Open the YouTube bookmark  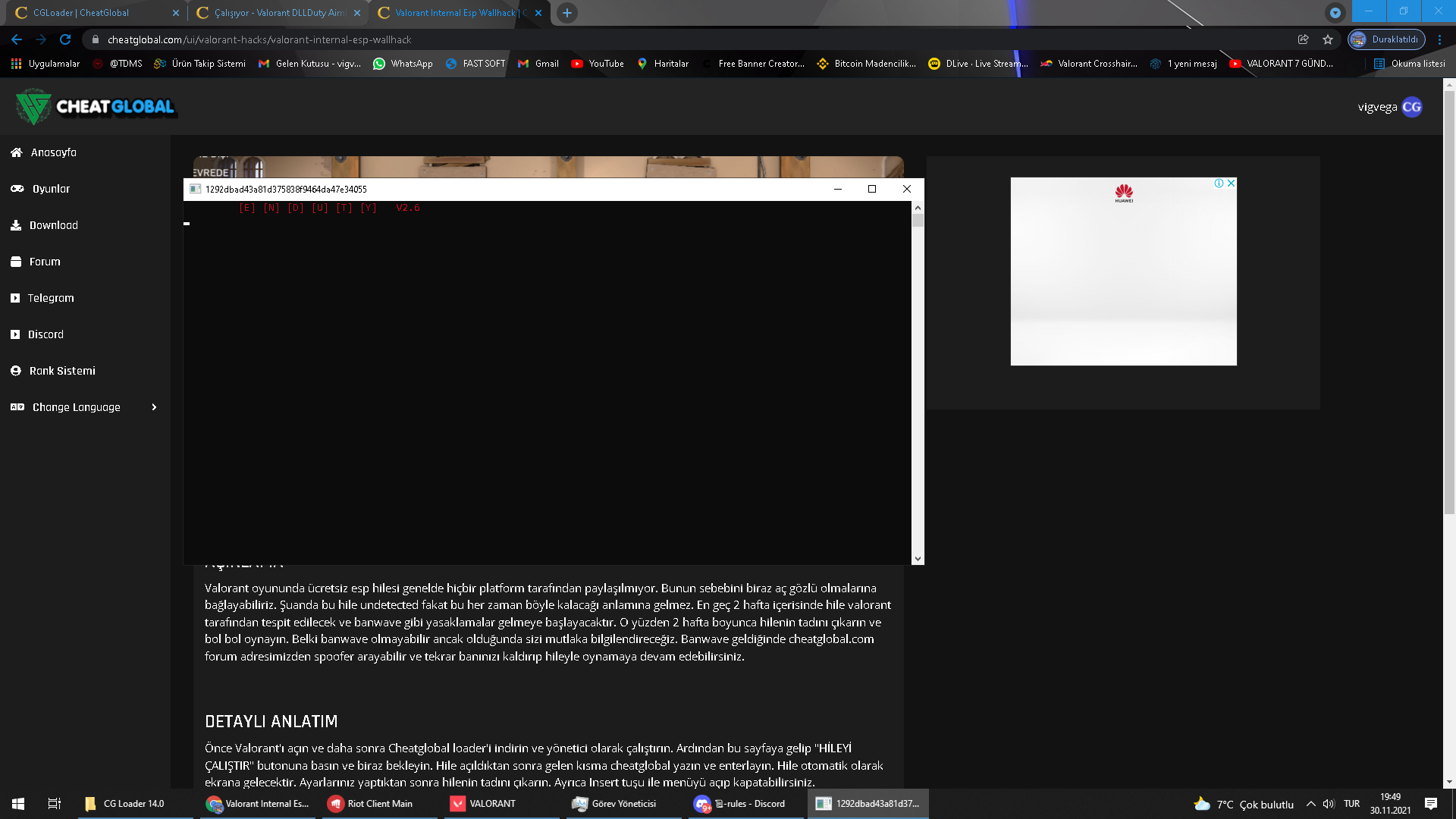598,64
